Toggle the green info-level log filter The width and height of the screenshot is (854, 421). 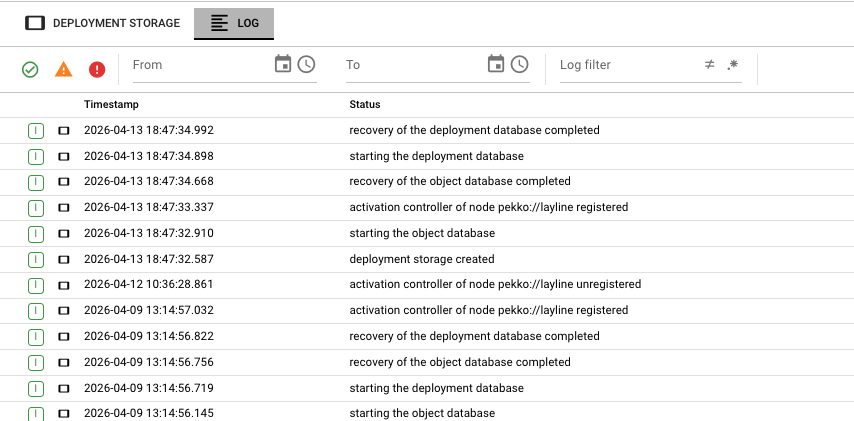(x=30, y=69)
